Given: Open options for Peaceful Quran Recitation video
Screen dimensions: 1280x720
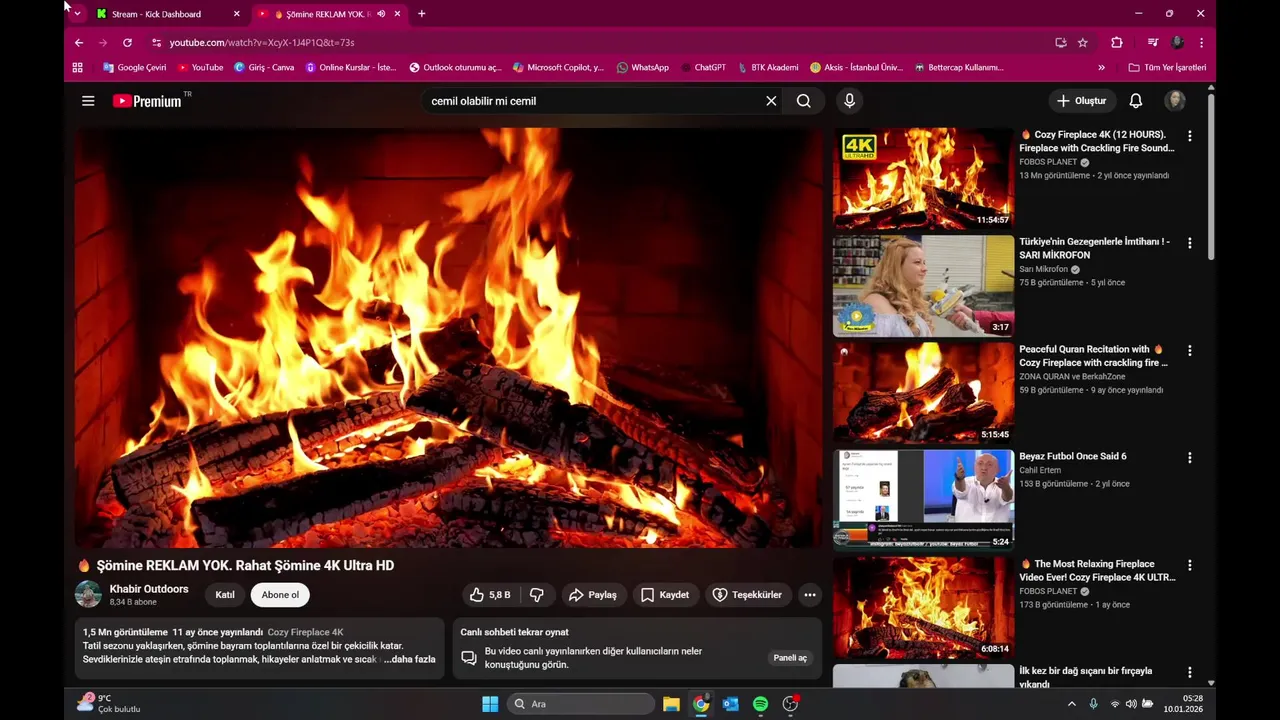Looking at the screenshot, I should click(1189, 351).
